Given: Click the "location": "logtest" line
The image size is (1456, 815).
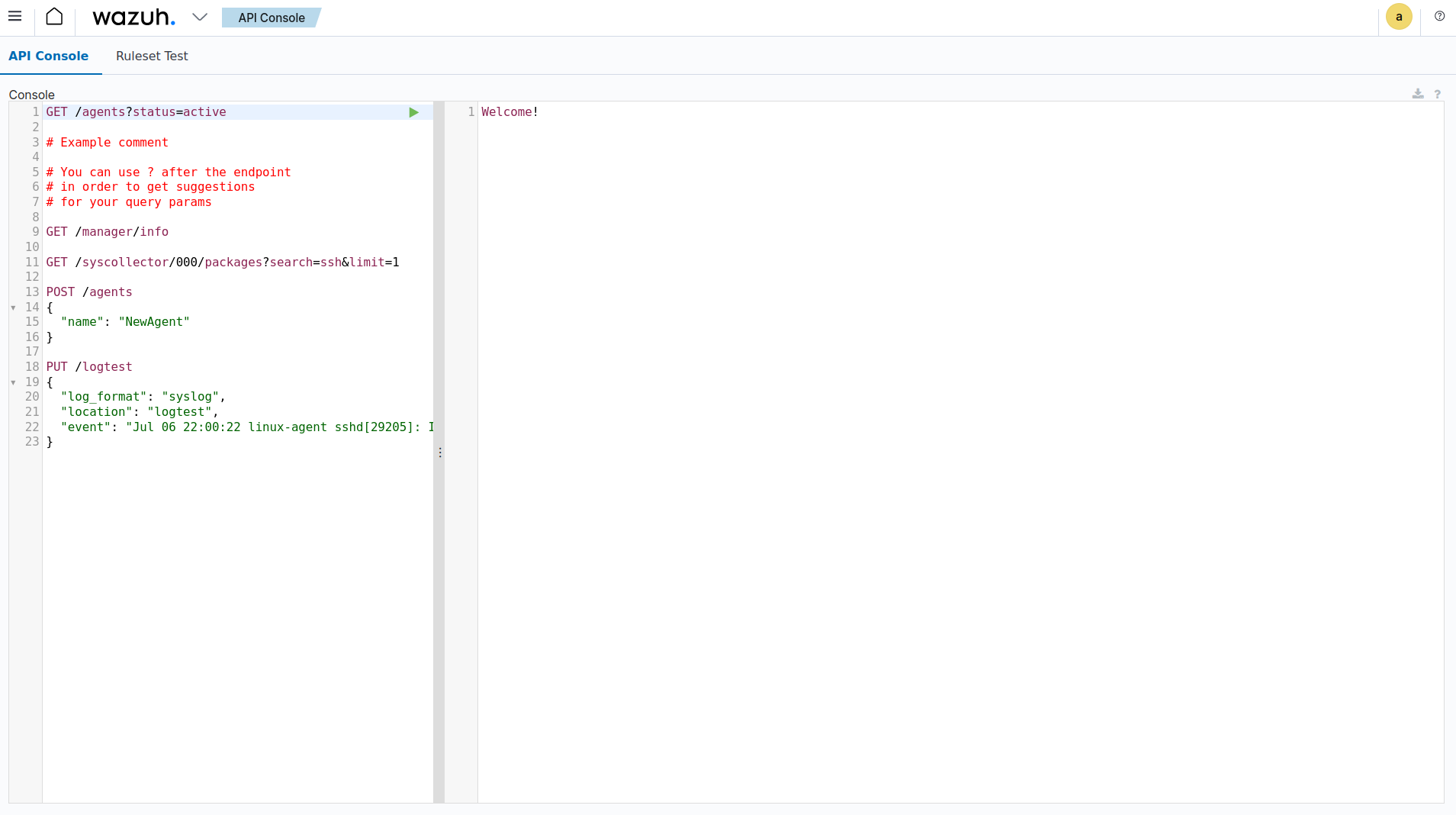Looking at the screenshot, I should click(x=140, y=412).
